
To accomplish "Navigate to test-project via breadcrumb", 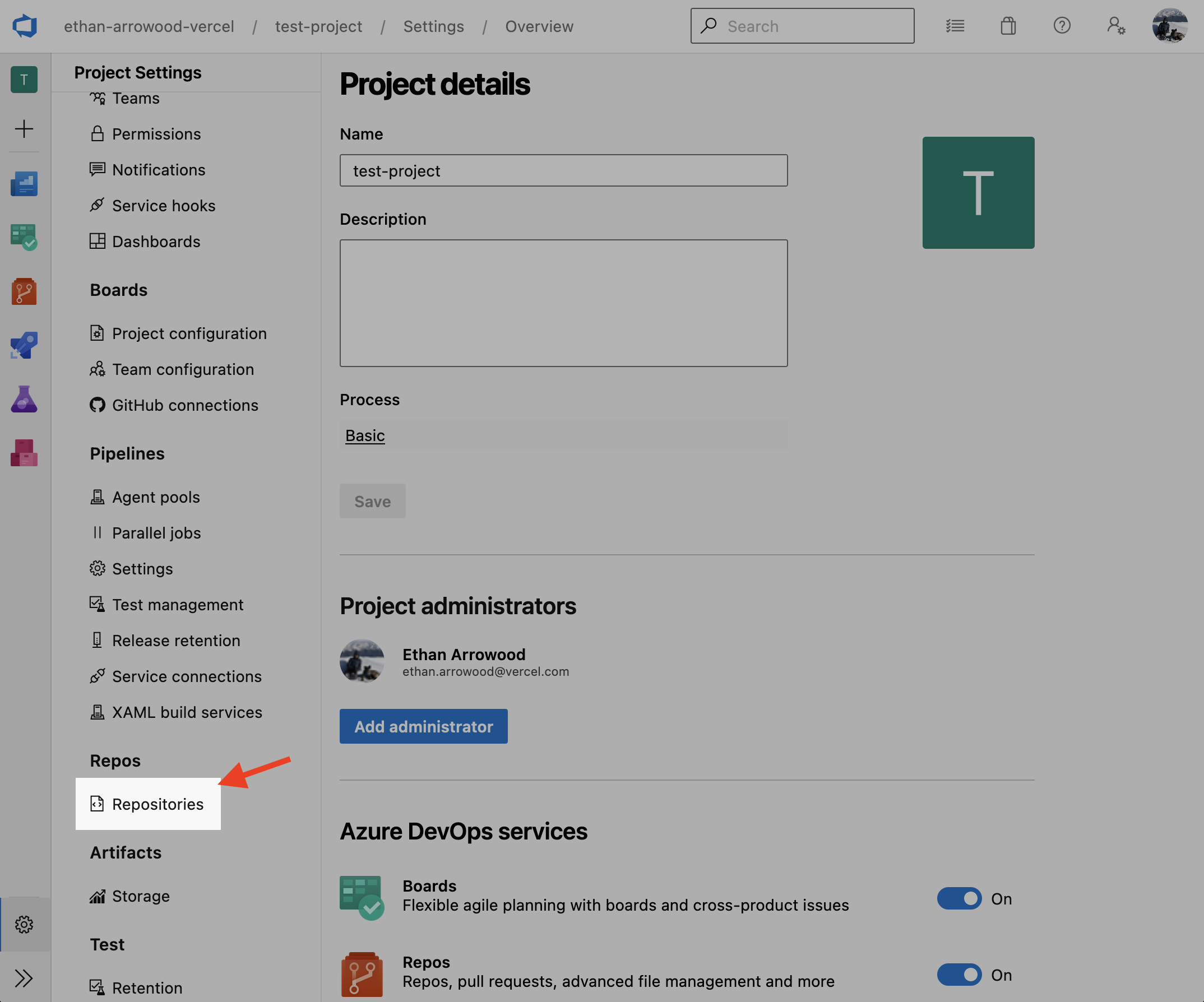I will tap(318, 26).
